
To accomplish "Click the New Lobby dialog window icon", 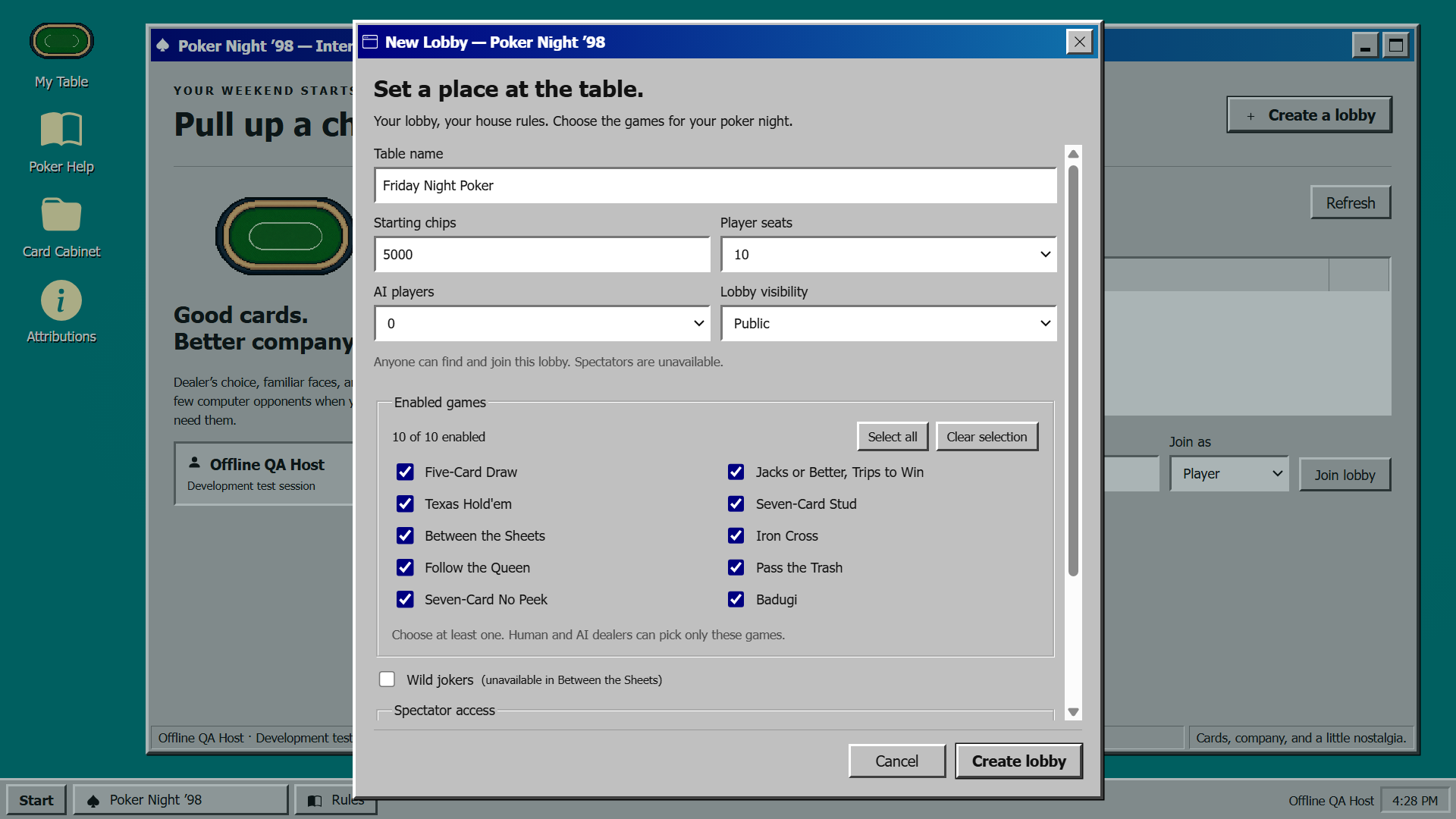I will click(x=370, y=42).
